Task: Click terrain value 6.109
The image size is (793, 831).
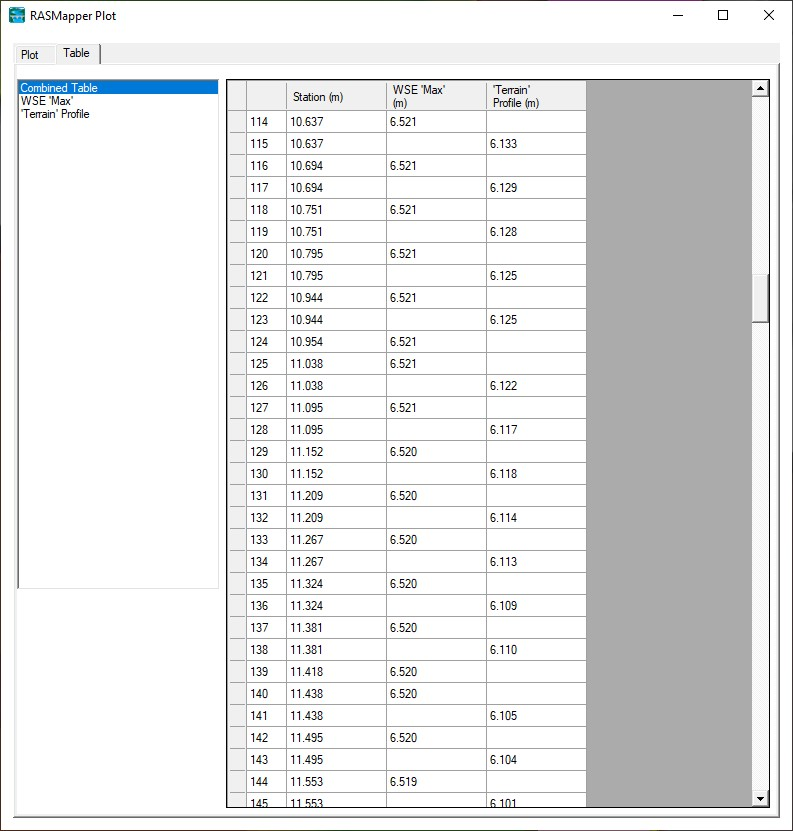Action: [x=536, y=606]
